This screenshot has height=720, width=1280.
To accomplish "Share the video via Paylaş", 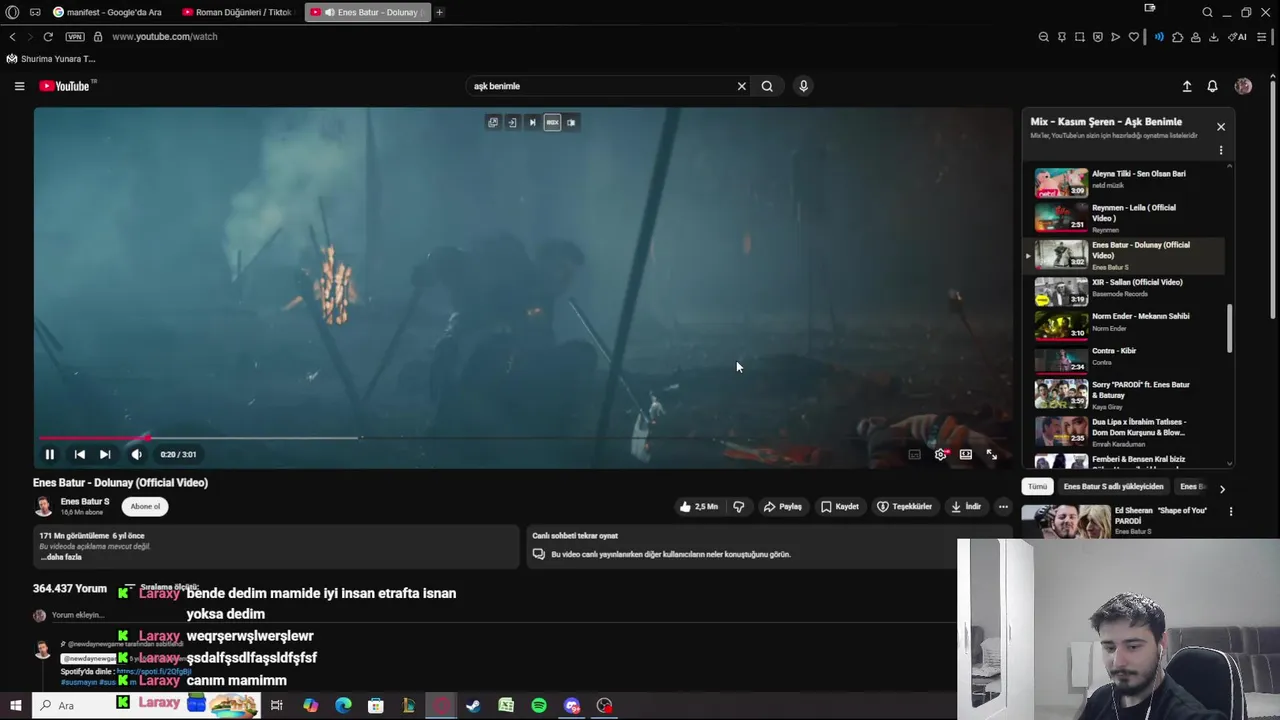I will [x=783, y=507].
